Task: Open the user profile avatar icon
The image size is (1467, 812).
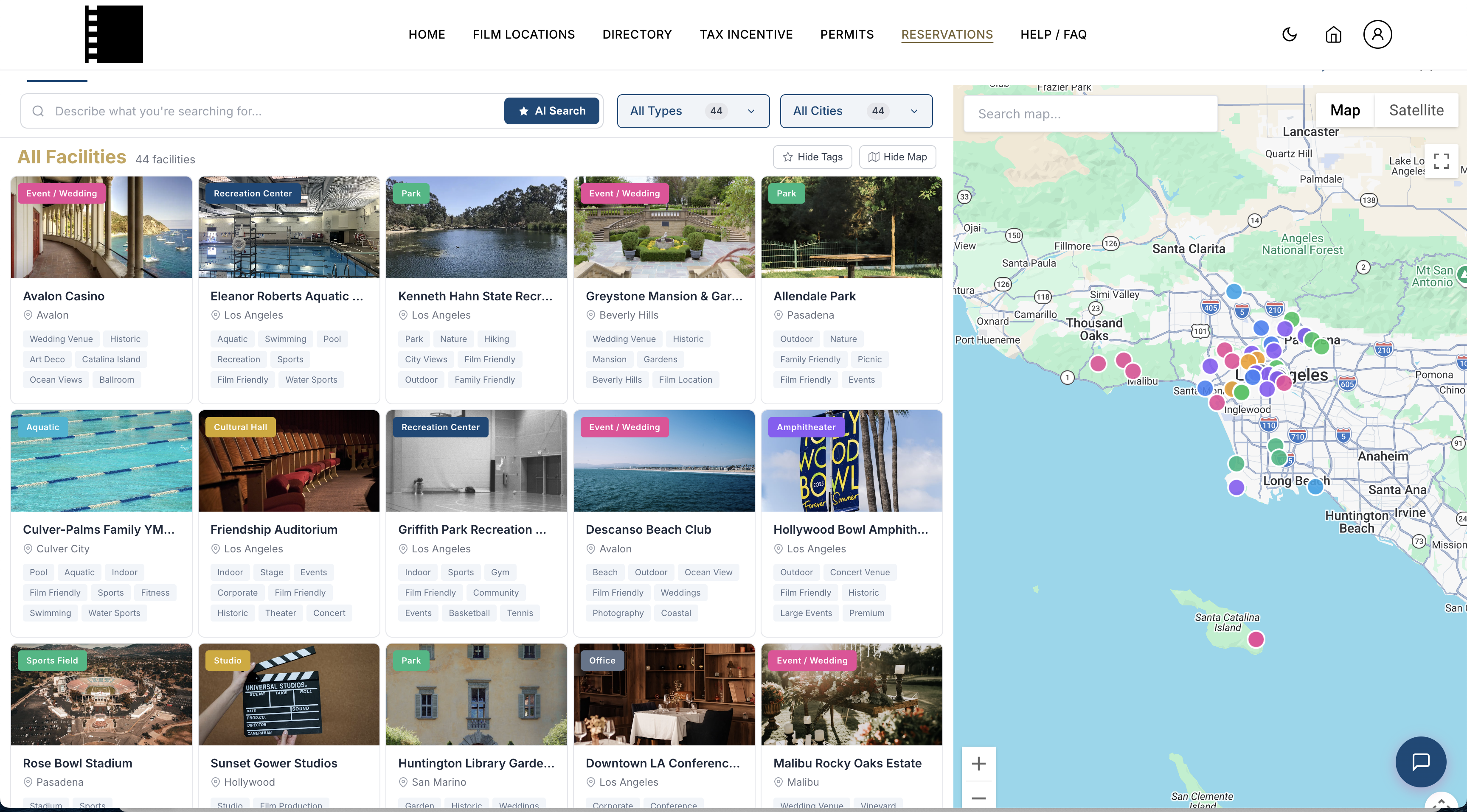Action: (x=1377, y=35)
